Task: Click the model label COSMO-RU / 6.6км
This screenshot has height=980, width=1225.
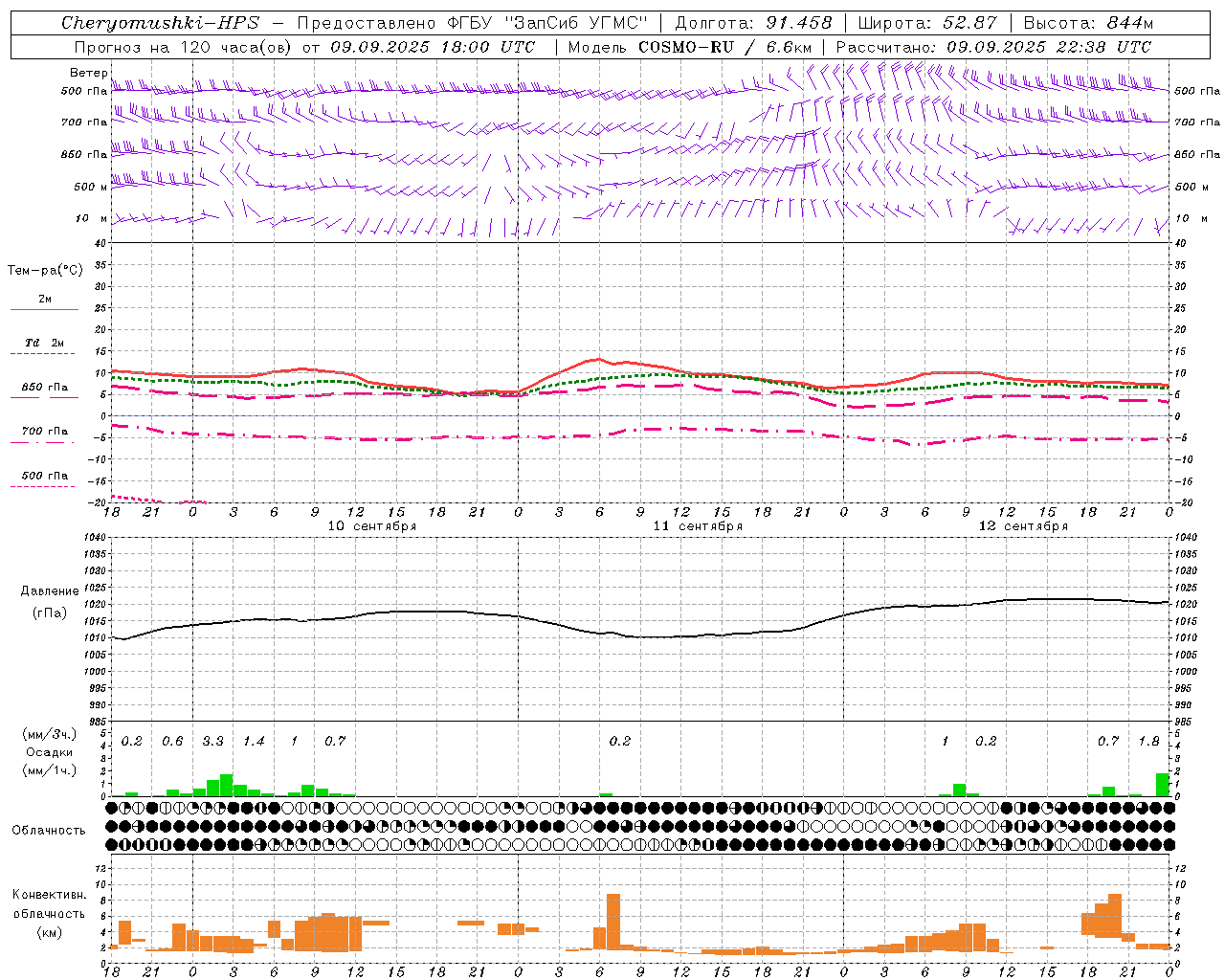Action: [x=725, y=47]
